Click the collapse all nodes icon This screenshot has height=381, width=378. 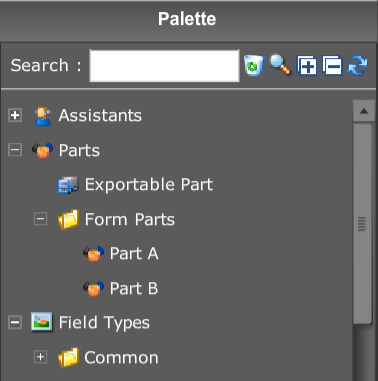click(332, 65)
